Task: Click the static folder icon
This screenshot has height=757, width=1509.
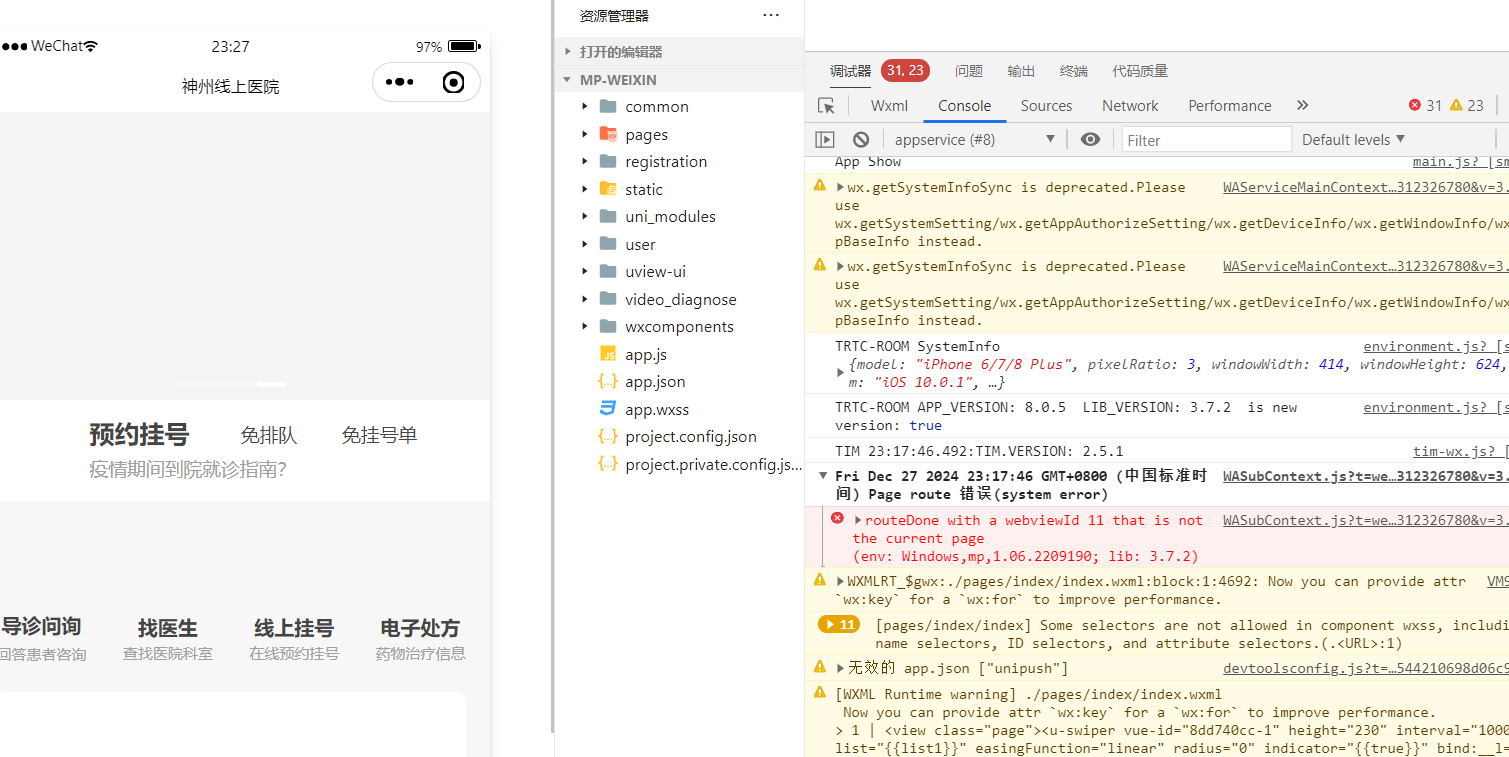Action: (608, 189)
